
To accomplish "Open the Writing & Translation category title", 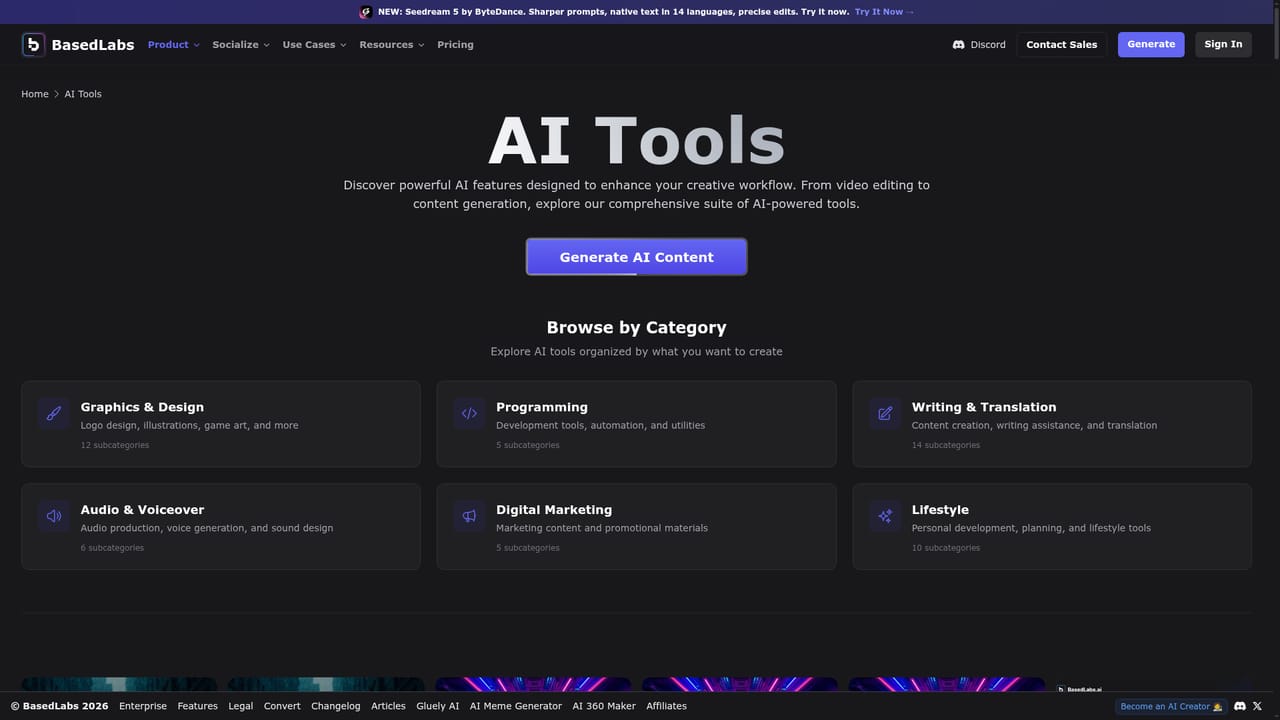I will 984,407.
